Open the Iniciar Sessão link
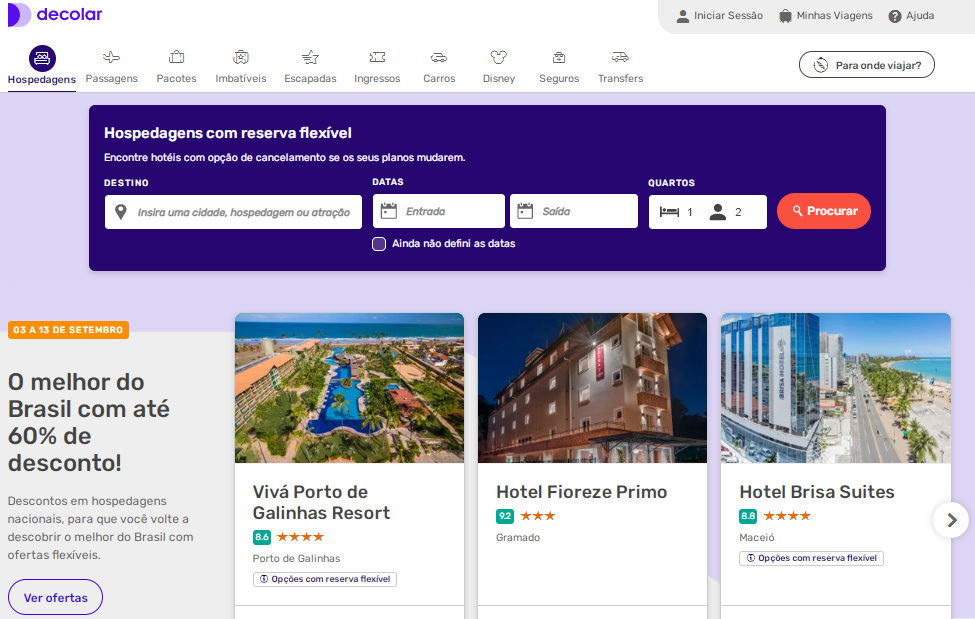 coord(728,16)
